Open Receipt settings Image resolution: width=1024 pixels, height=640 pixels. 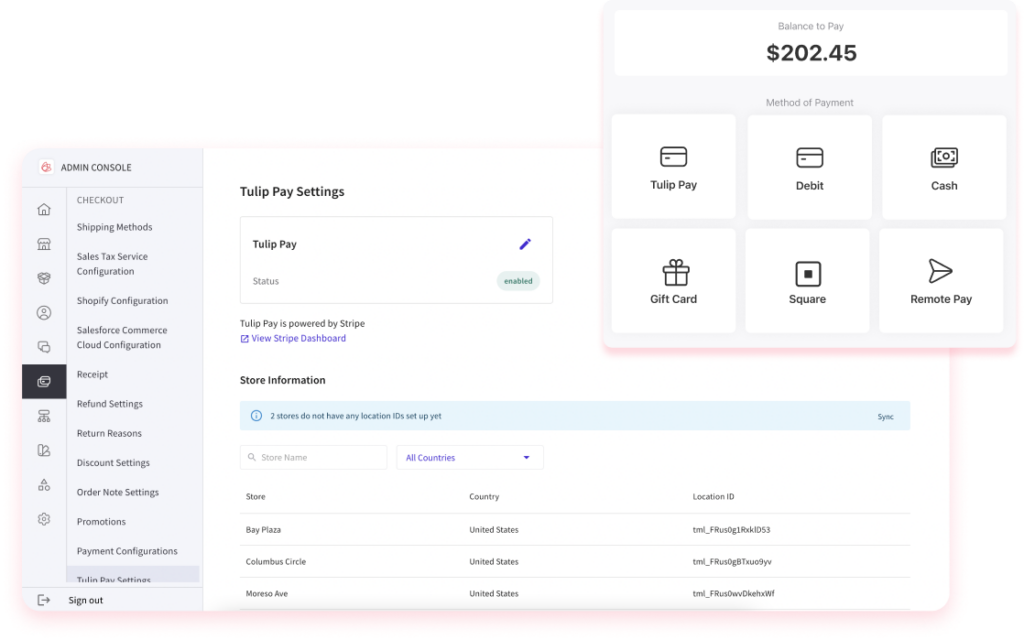tap(92, 375)
